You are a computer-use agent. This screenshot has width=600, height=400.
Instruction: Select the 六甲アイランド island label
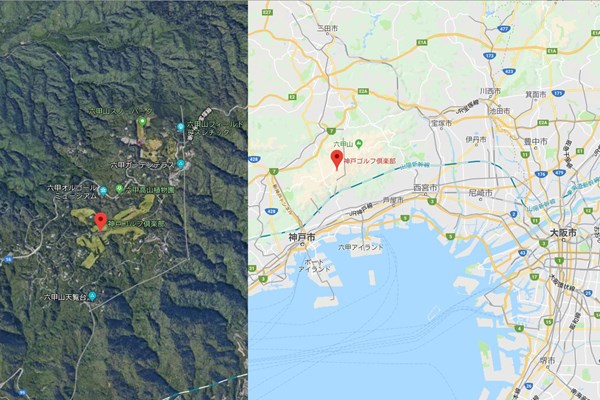click(x=360, y=247)
